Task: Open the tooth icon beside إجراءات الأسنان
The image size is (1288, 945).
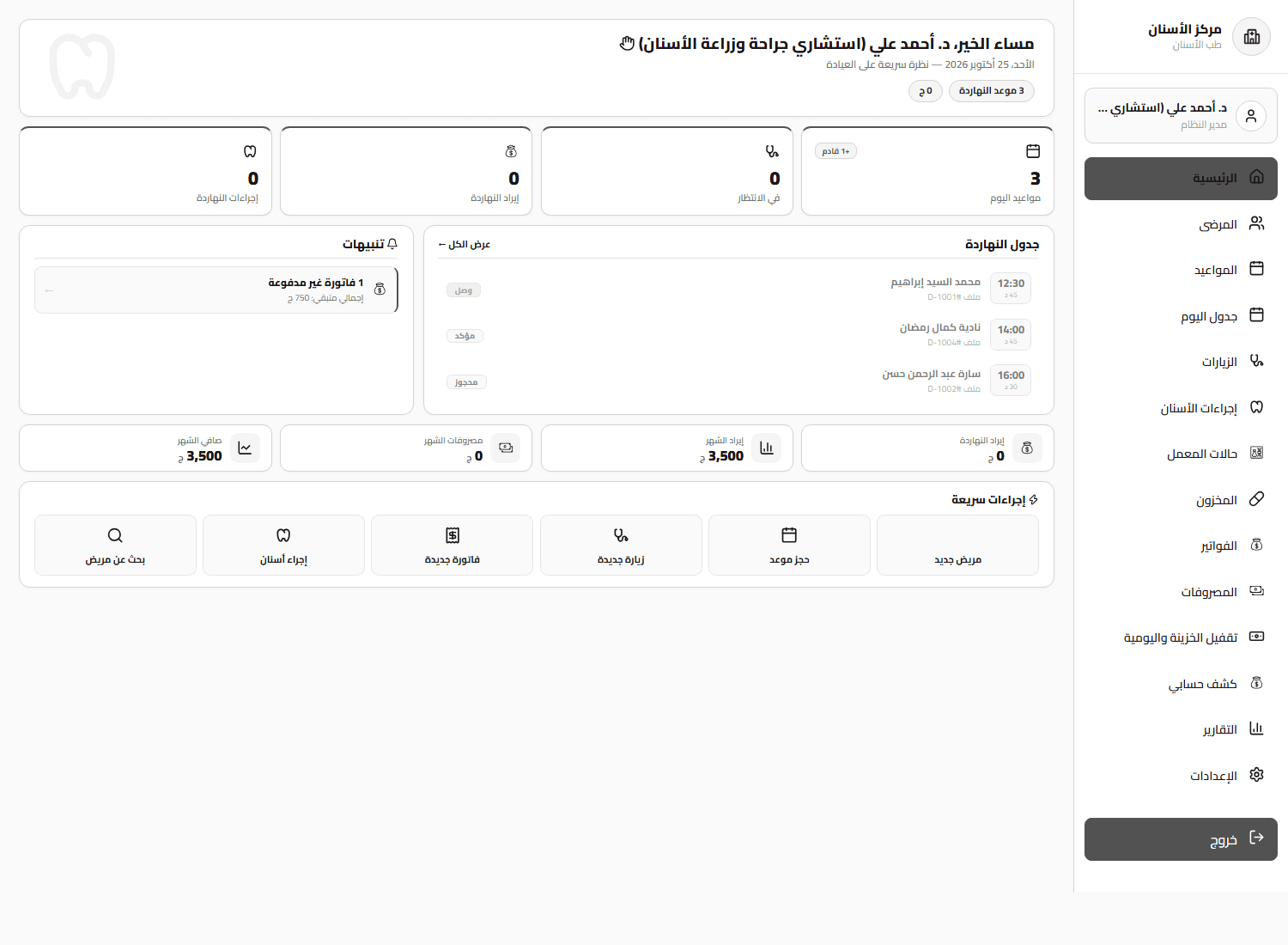Action: [x=1256, y=407]
